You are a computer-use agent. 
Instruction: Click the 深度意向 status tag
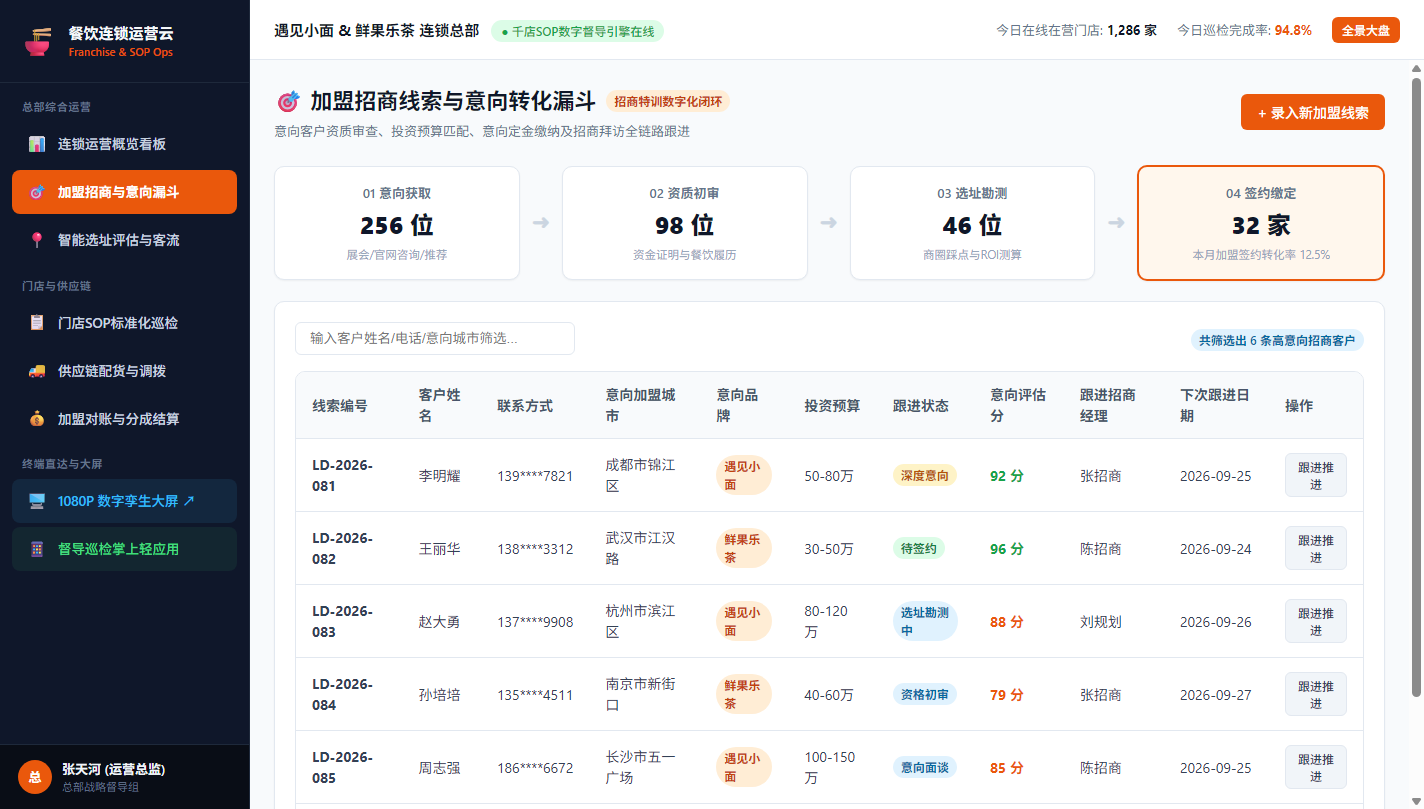pyautogui.click(x=925, y=475)
